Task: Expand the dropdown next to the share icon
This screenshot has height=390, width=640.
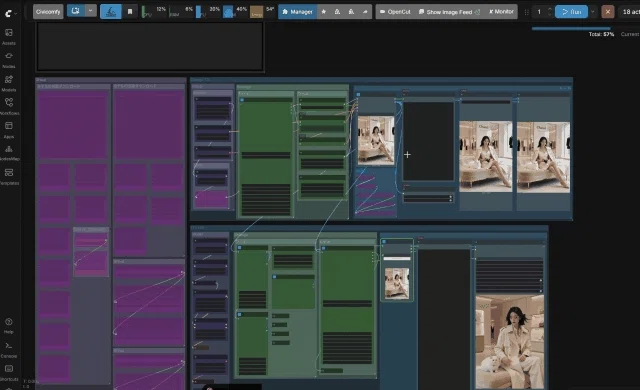Action: pos(90,11)
